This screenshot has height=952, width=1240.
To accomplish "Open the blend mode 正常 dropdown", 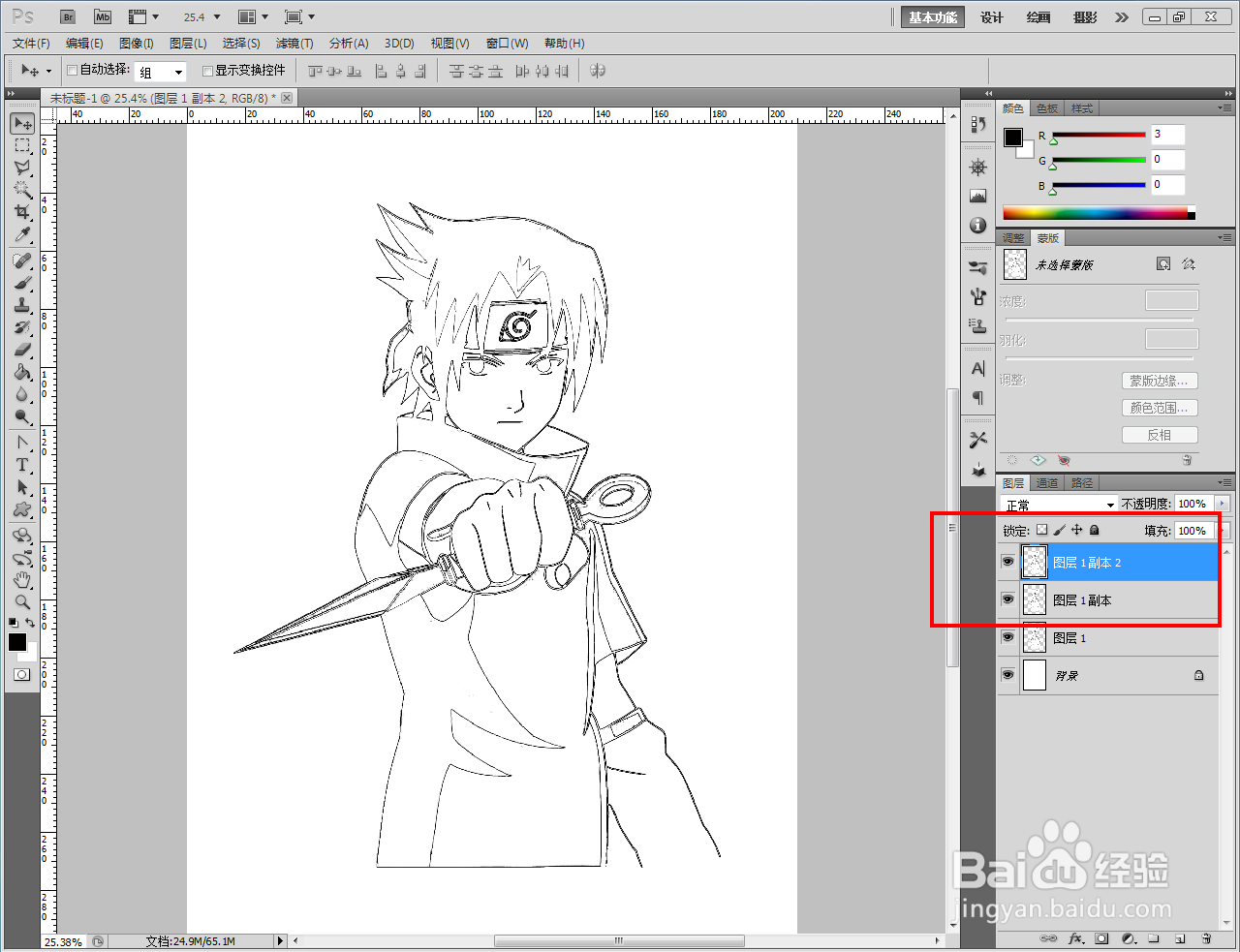I will point(1059,505).
